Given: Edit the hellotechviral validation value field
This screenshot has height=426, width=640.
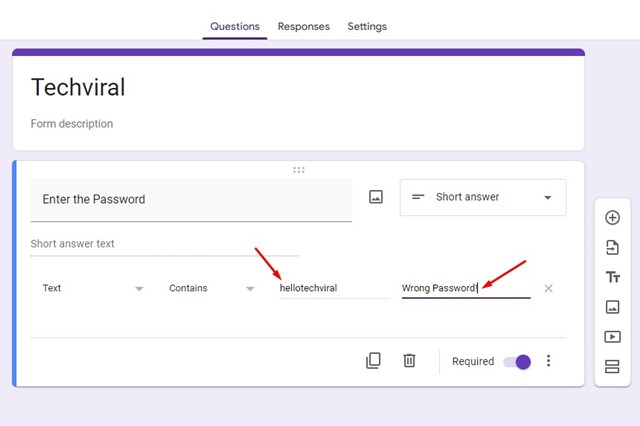Looking at the screenshot, I should (x=333, y=288).
